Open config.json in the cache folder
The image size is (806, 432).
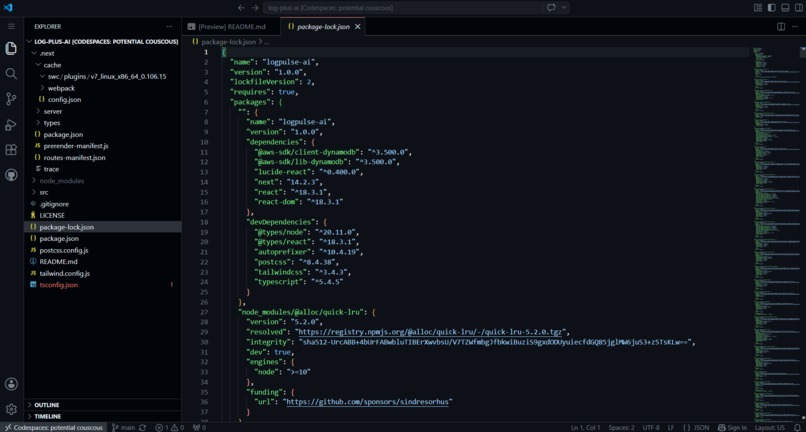(x=102, y=100)
